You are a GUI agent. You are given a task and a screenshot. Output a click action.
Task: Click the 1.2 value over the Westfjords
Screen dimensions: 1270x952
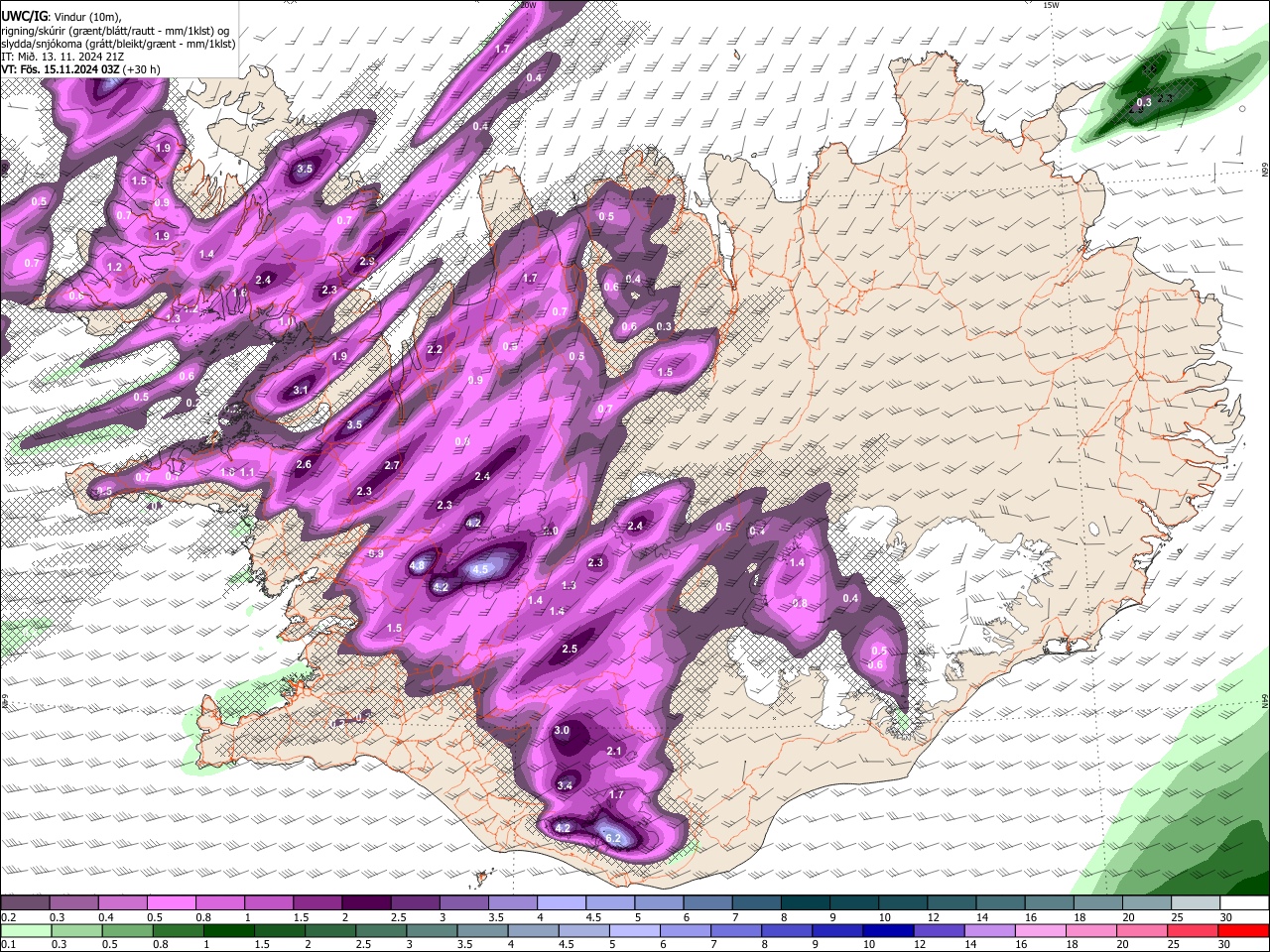tap(114, 267)
